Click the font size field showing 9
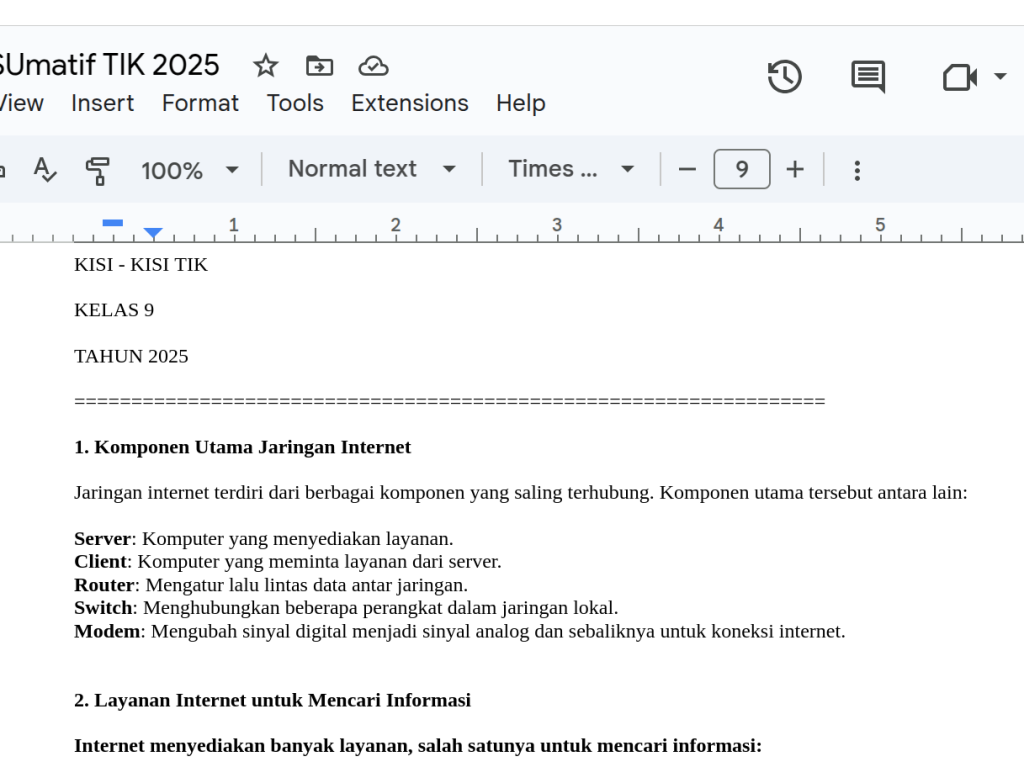The width and height of the screenshot is (1024, 783). 742,169
